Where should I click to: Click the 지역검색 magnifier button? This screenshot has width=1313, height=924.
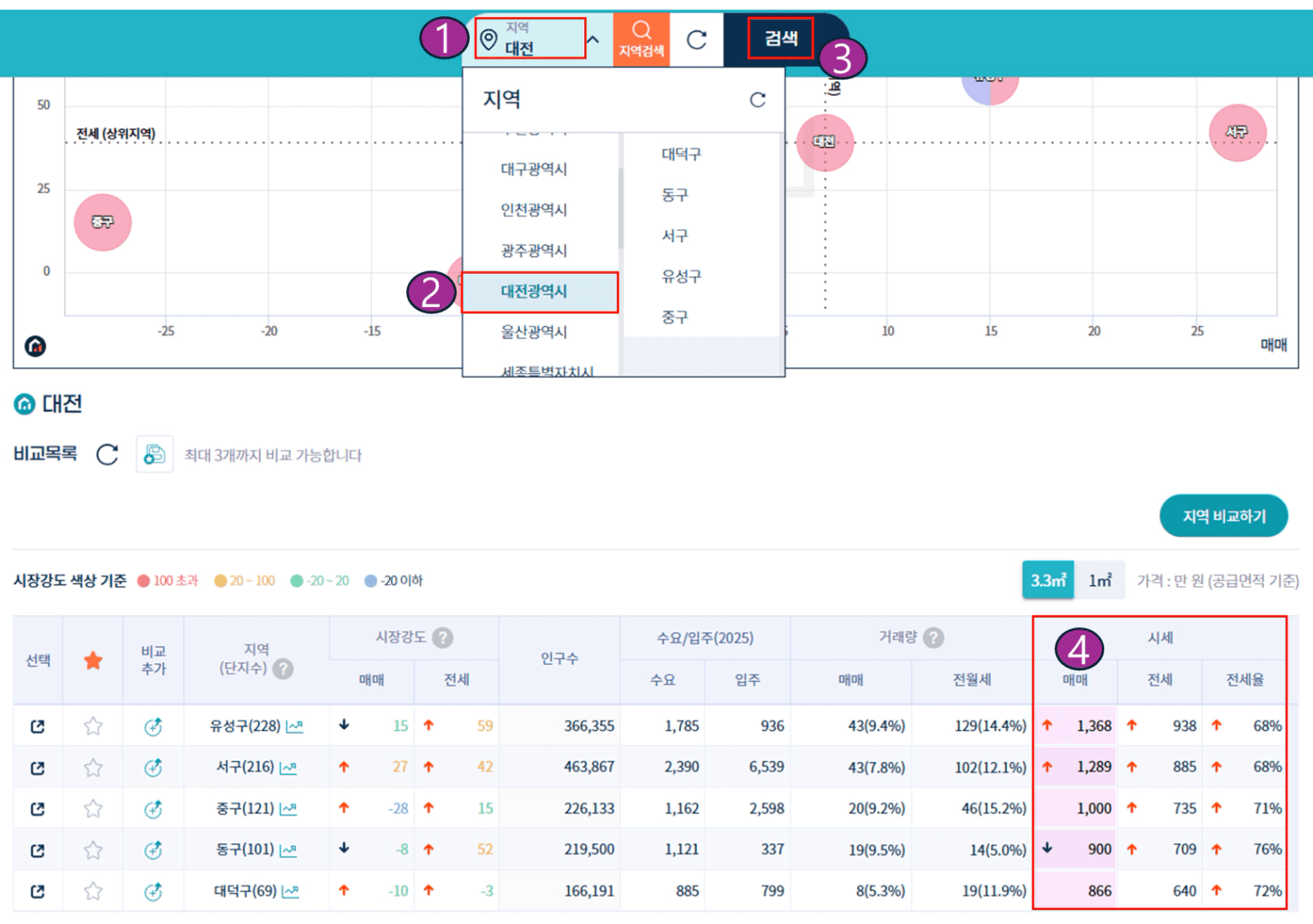(x=642, y=38)
